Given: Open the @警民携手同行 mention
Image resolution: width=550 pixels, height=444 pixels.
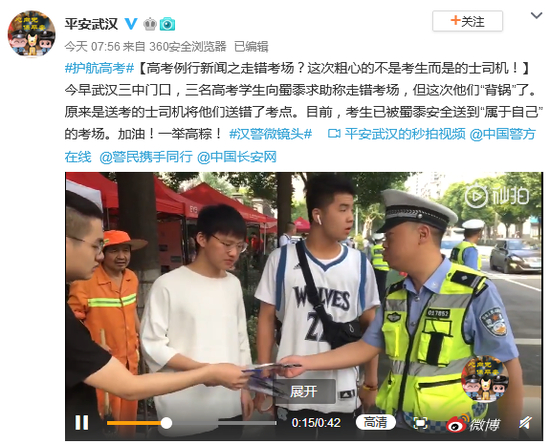Looking at the screenshot, I should [146, 156].
